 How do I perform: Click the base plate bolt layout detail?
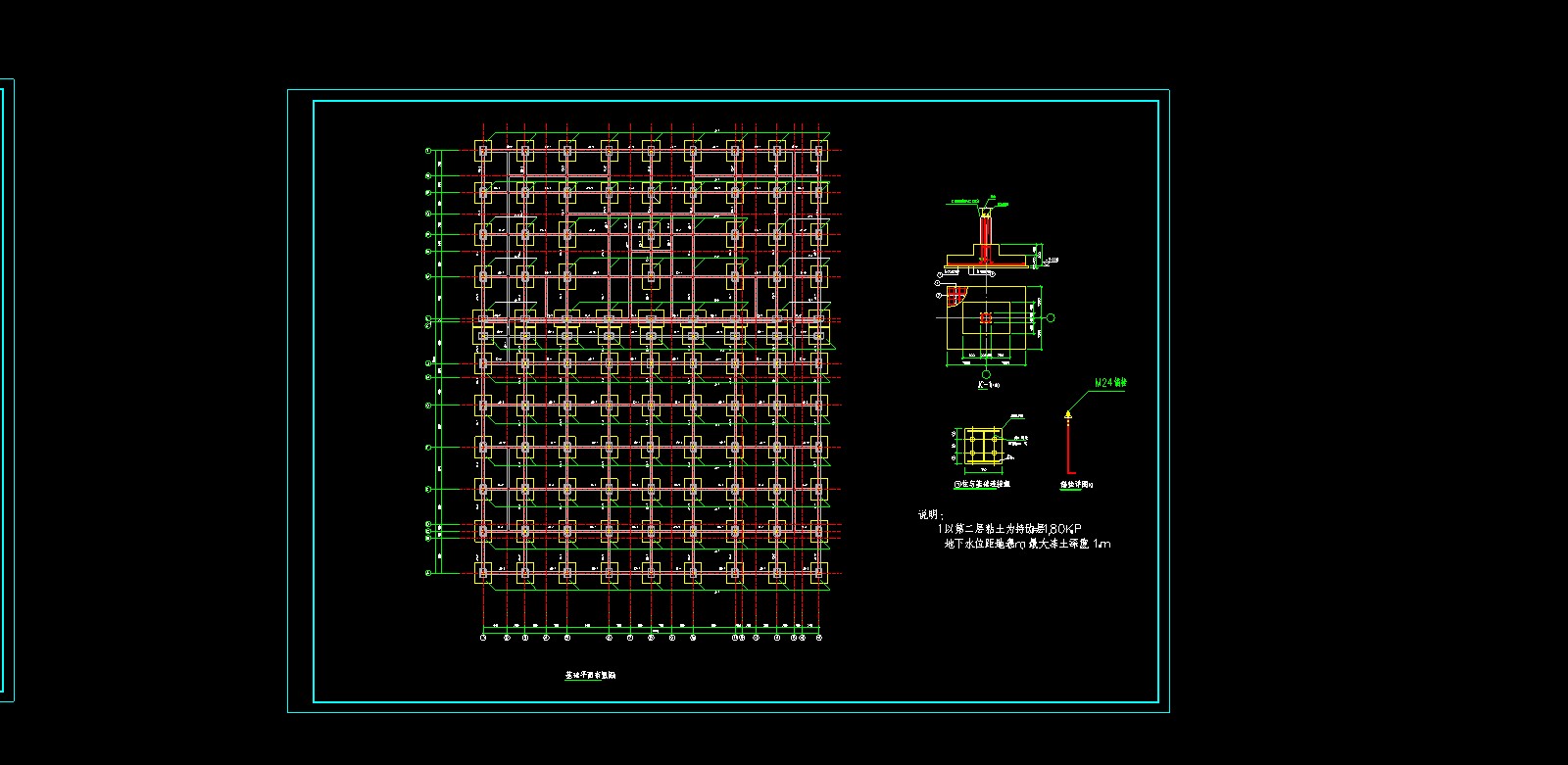984,446
